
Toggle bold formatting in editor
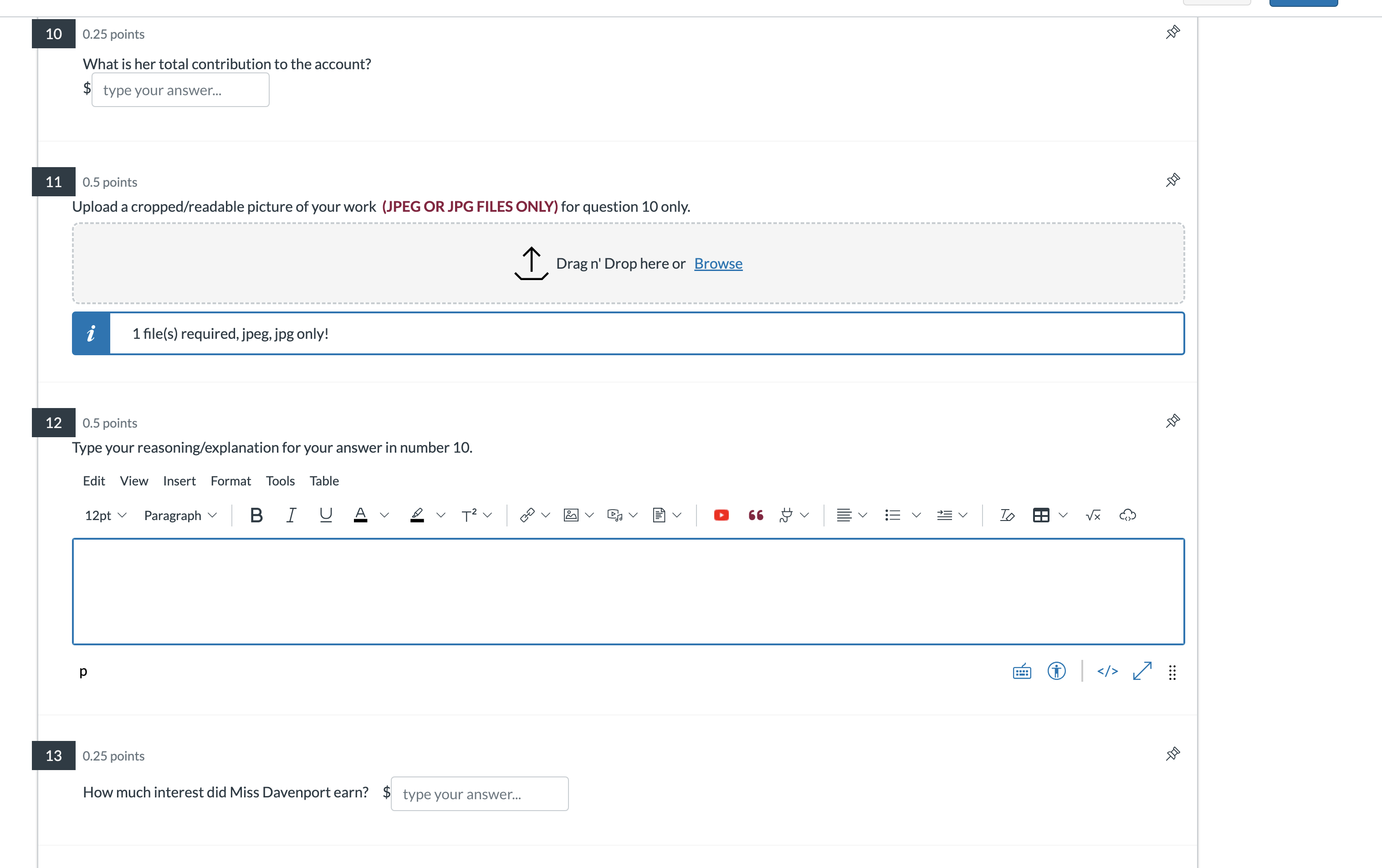(x=256, y=515)
